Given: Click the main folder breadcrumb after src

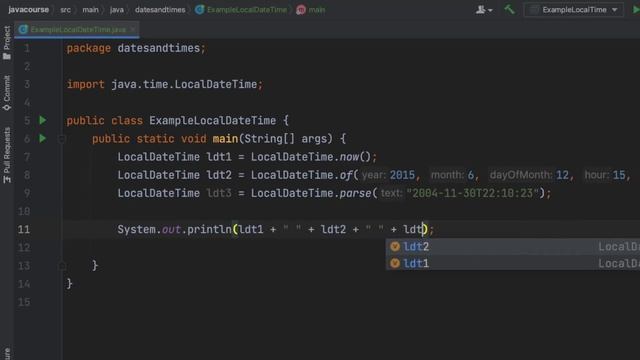Looking at the screenshot, I should tap(90, 9).
